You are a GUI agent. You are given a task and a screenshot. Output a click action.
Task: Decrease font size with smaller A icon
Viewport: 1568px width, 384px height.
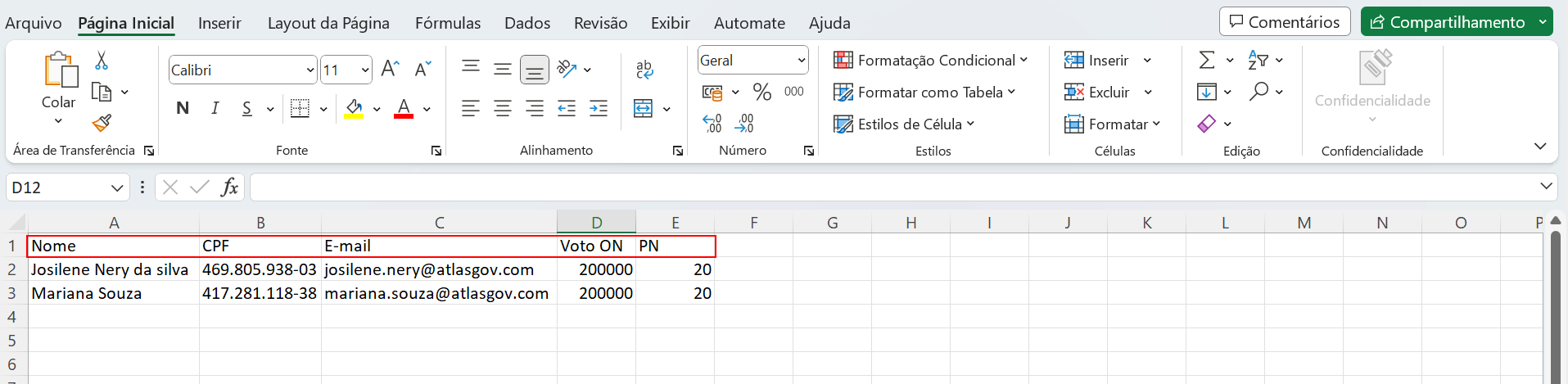(x=423, y=70)
